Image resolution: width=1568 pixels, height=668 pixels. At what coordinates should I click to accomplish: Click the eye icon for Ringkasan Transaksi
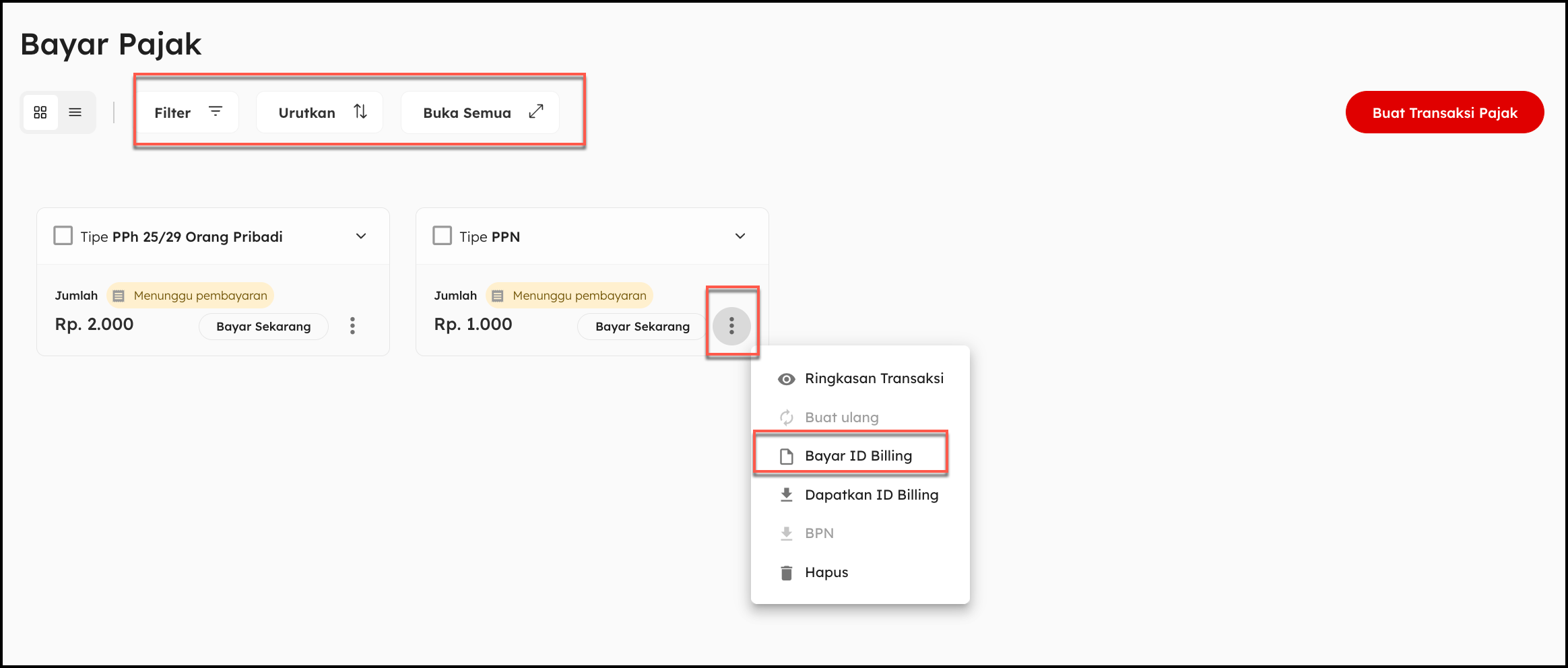pos(786,379)
